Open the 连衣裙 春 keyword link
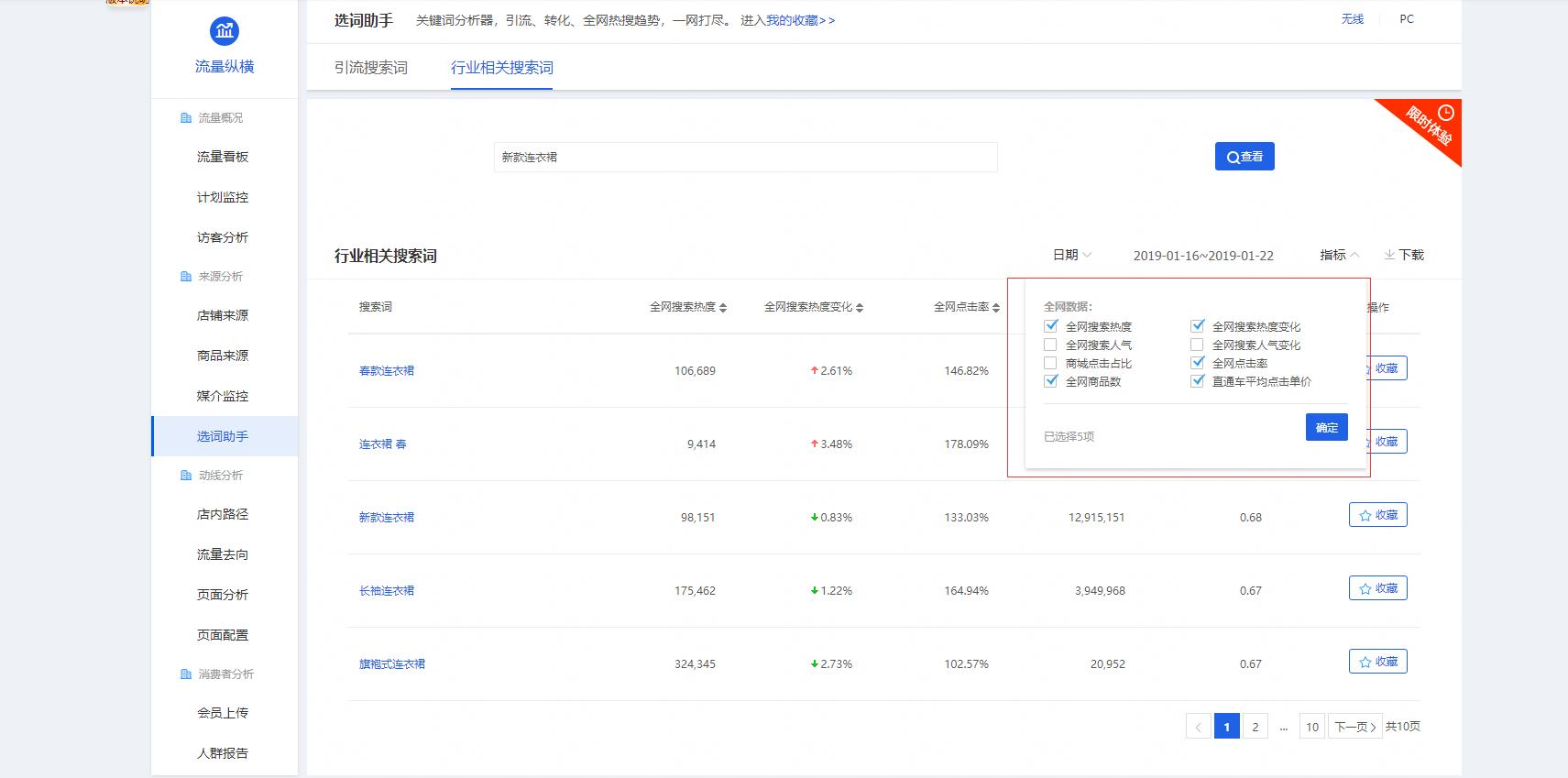This screenshot has height=778, width=1568. 383,444
